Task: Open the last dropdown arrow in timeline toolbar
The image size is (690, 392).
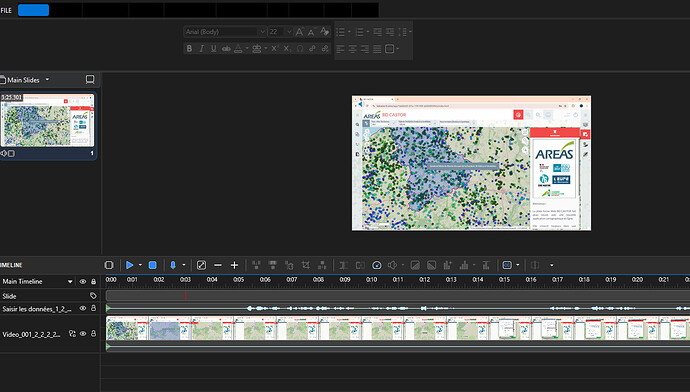Action: click(551, 265)
